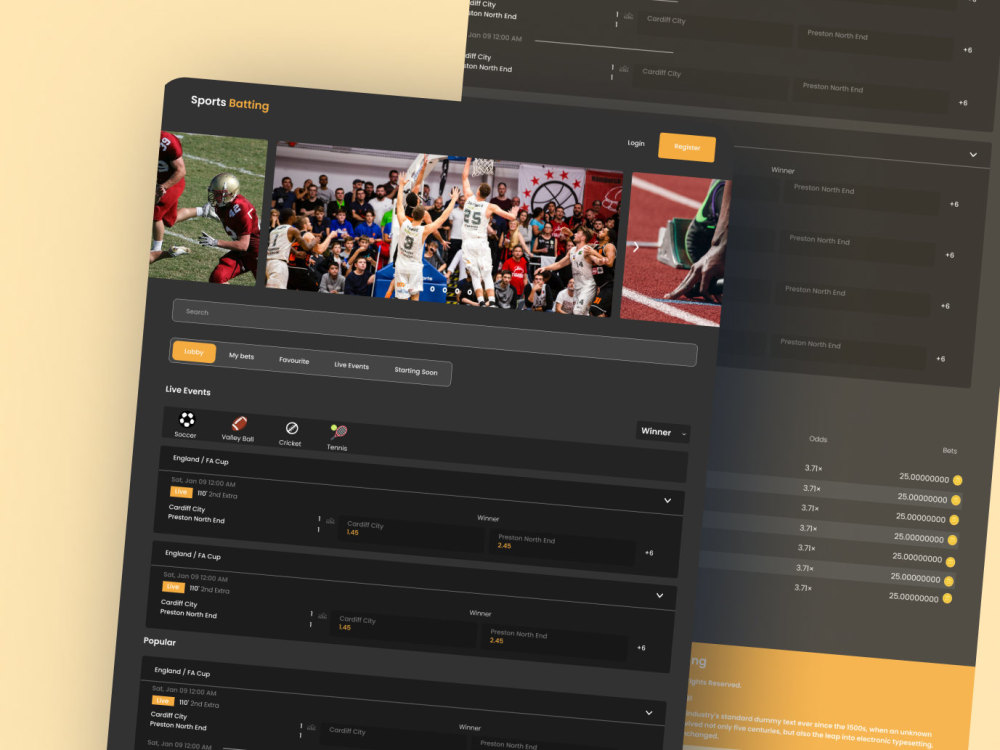The height and width of the screenshot is (750, 1000).
Task: Open the Favourite tab
Action: [294, 360]
